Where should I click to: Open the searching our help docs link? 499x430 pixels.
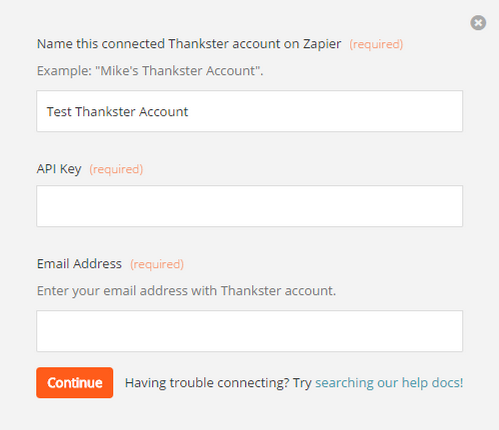point(389,383)
